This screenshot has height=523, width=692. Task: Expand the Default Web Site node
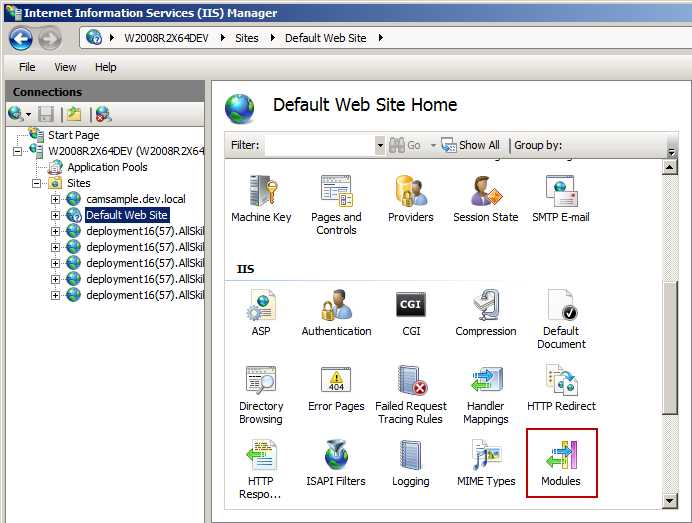tap(55, 215)
